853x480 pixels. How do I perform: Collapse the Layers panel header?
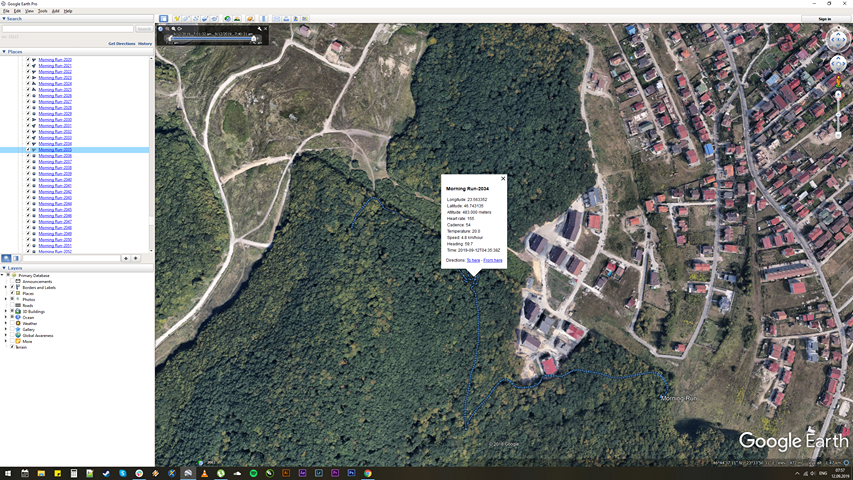pyautogui.click(x=4, y=268)
